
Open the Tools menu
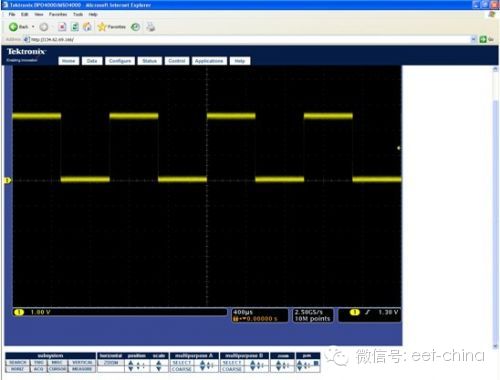point(78,14)
